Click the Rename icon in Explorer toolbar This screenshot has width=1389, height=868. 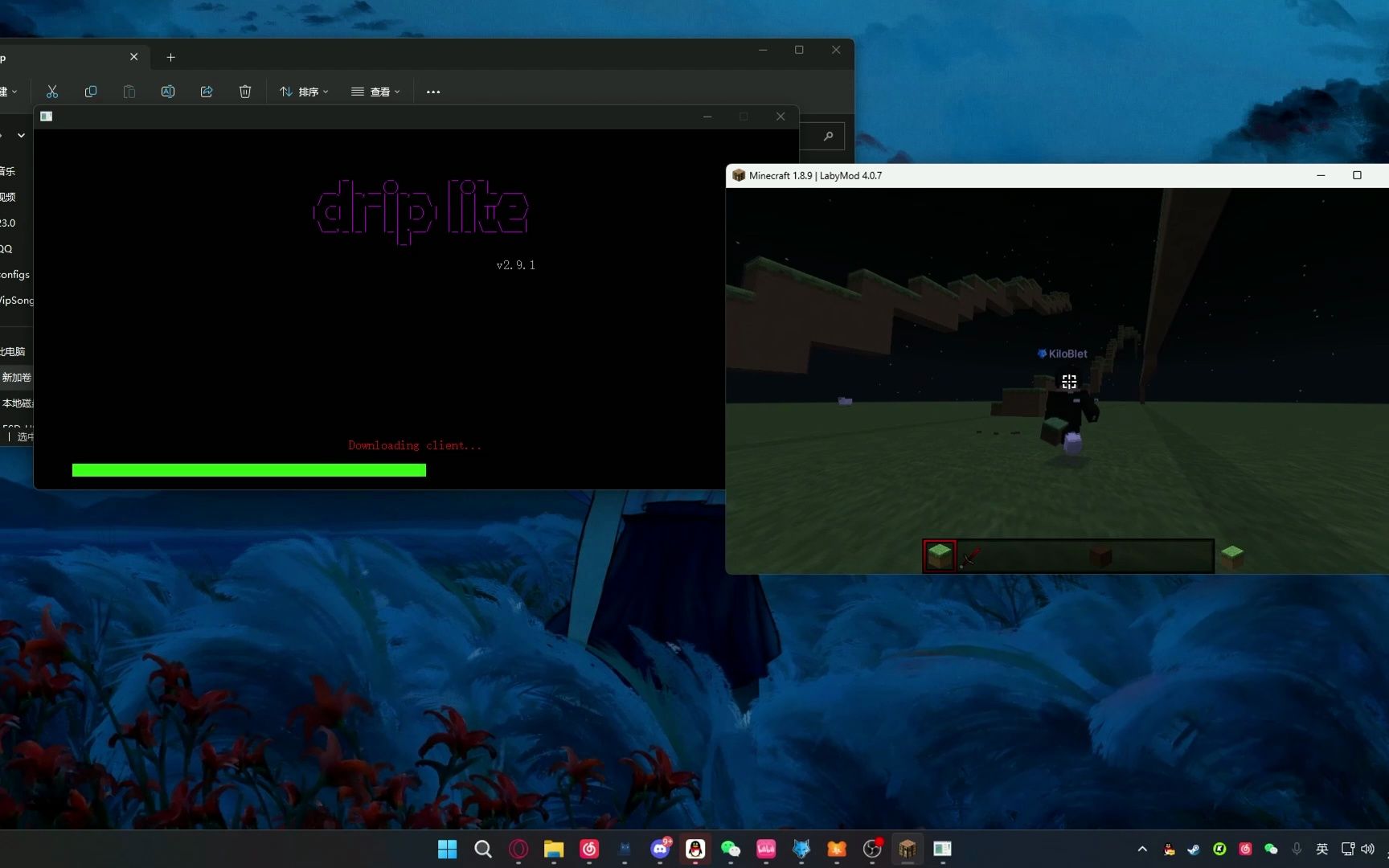[168, 92]
